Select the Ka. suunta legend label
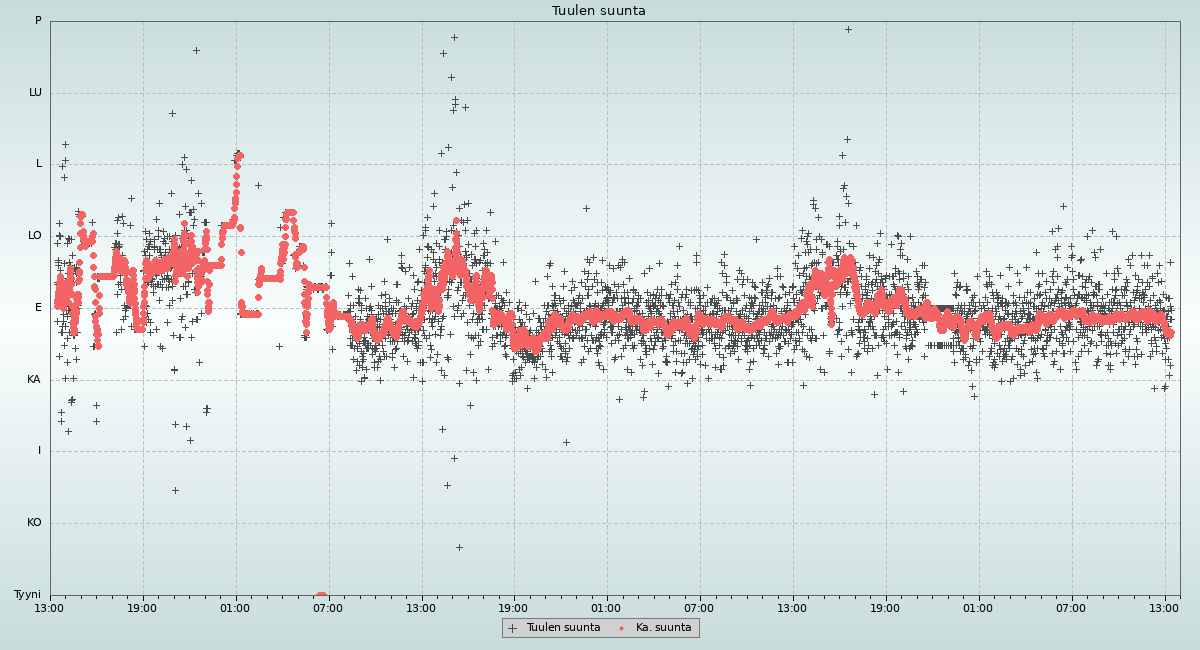The width and height of the screenshot is (1200, 650). coord(663,628)
